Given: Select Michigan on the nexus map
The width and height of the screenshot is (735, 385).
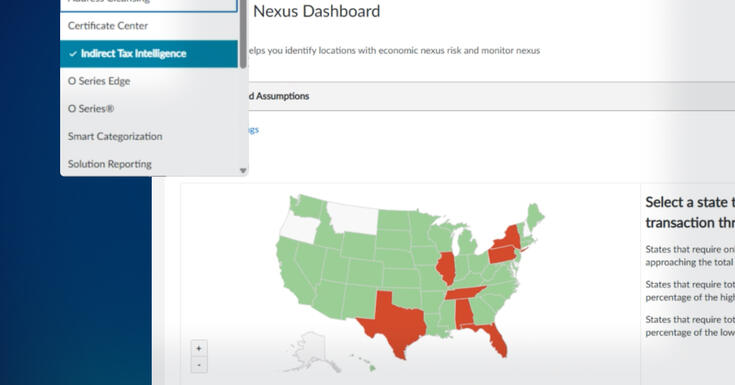Looking at the screenshot, I should (x=466, y=242).
